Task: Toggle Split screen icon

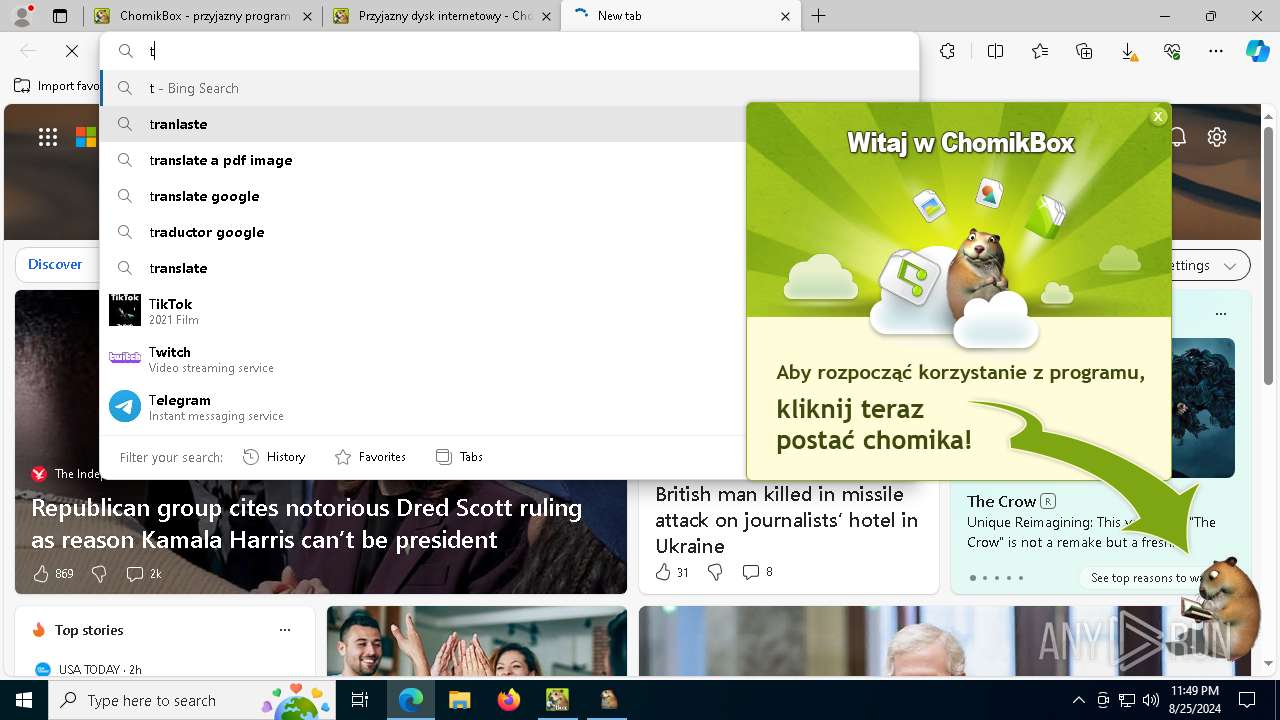Action: coord(995,51)
